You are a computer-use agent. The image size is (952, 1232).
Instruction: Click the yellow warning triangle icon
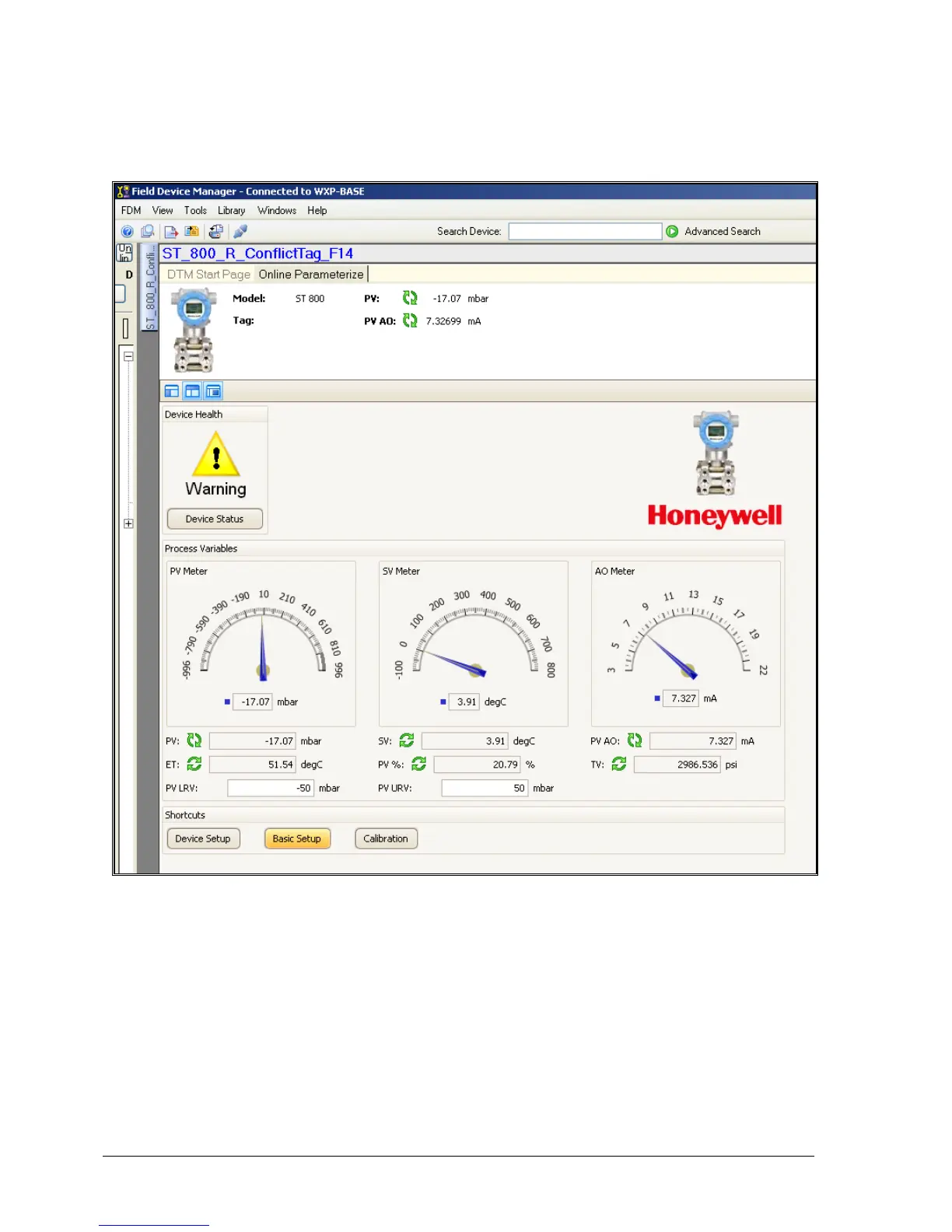[216, 454]
